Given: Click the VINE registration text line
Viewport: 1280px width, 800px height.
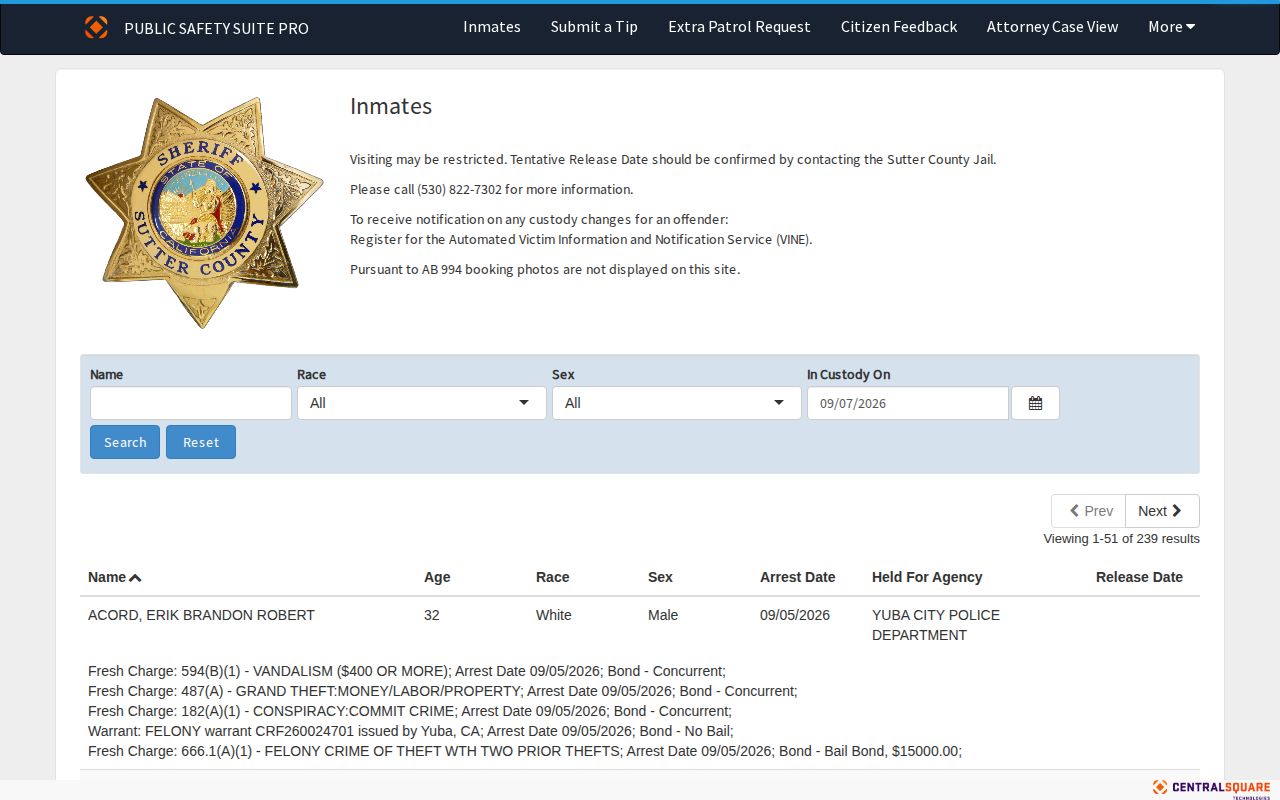Looking at the screenshot, I should [581, 239].
